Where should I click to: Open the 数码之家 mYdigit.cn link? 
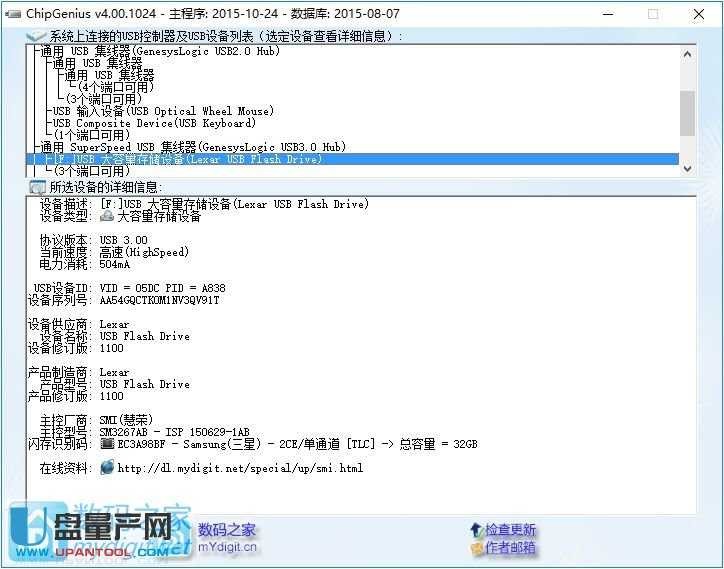pos(227,538)
